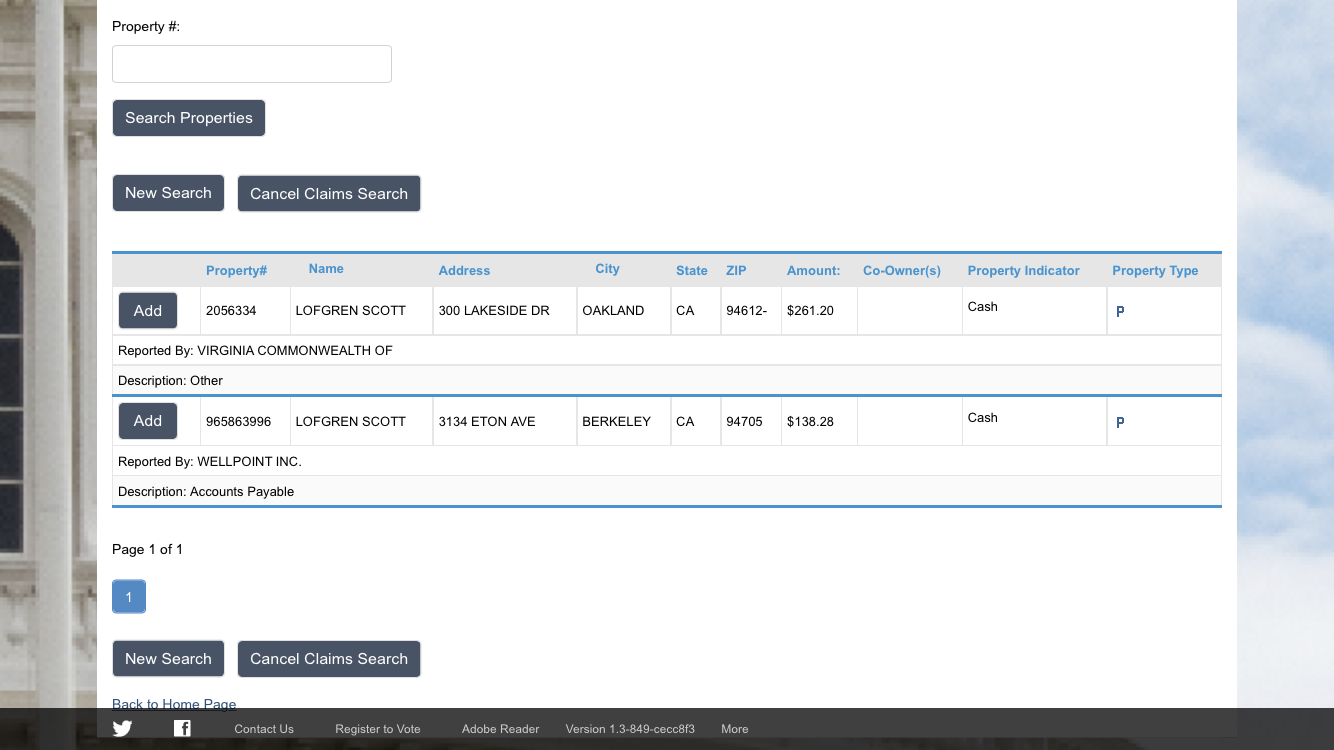
Task: Click the lower Cancel Claims Search button
Action: pyautogui.click(x=329, y=659)
